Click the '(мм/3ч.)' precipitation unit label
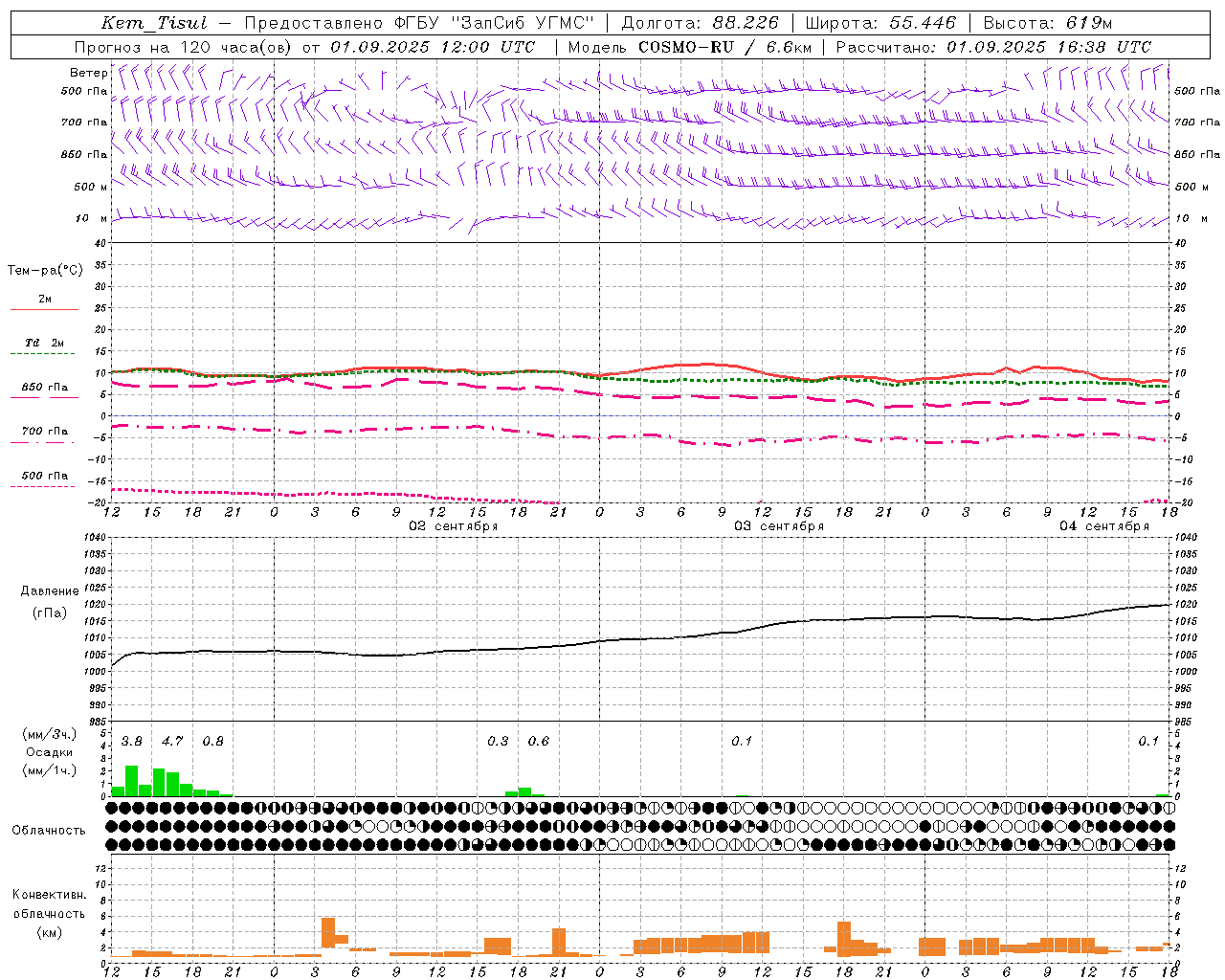The height and width of the screenshot is (980, 1225). coord(50,734)
